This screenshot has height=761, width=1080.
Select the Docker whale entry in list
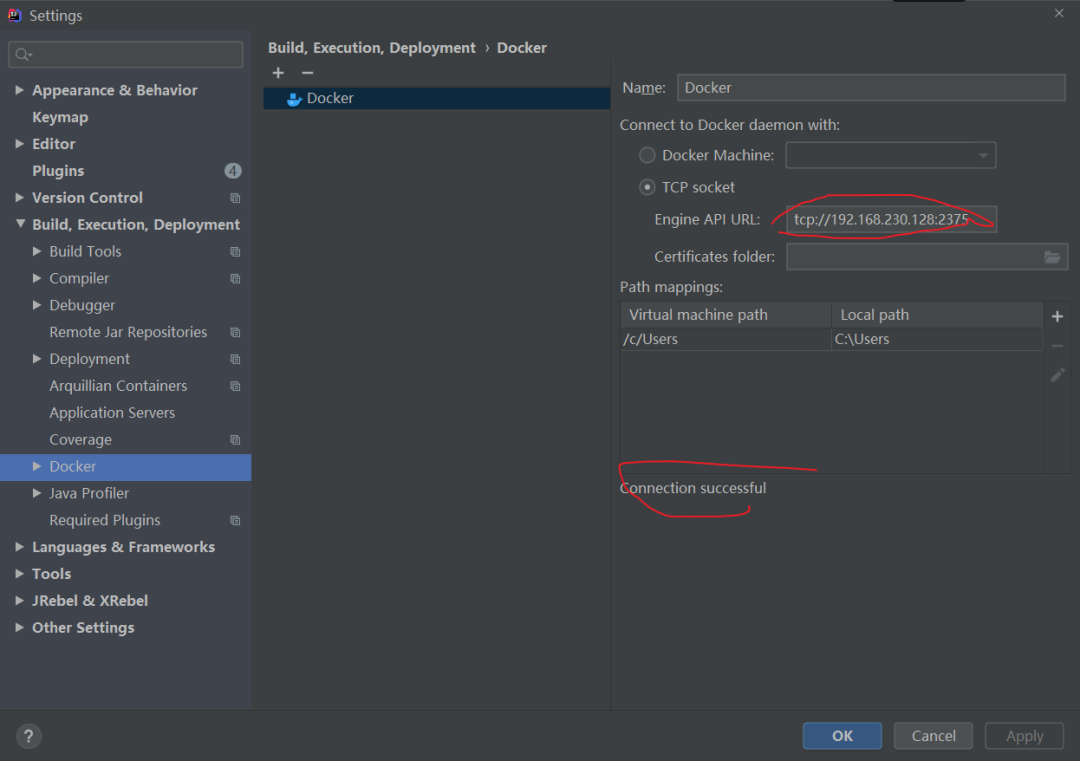pos(437,98)
